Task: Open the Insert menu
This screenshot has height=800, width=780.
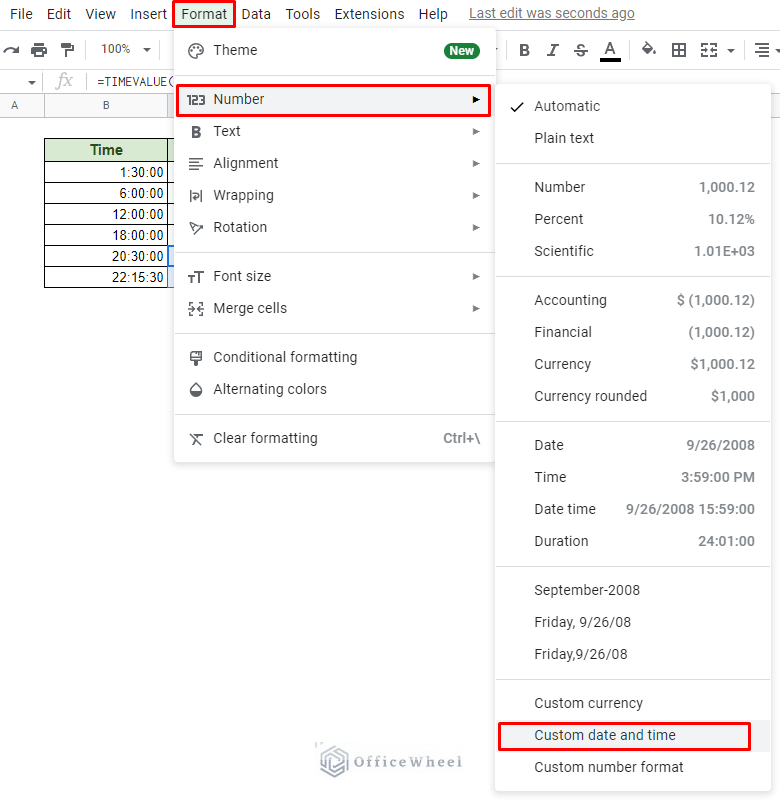Action: [148, 14]
